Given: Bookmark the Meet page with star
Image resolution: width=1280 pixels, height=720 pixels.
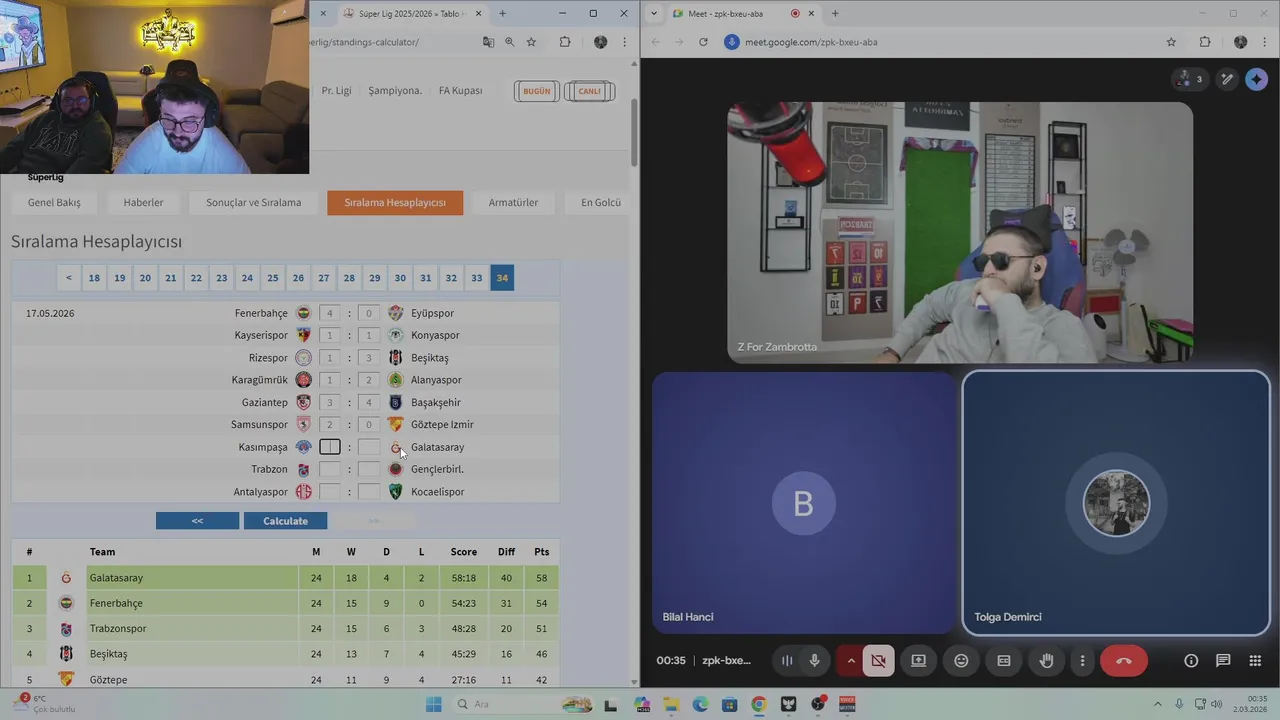Looking at the screenshot, I should 1171,42.
